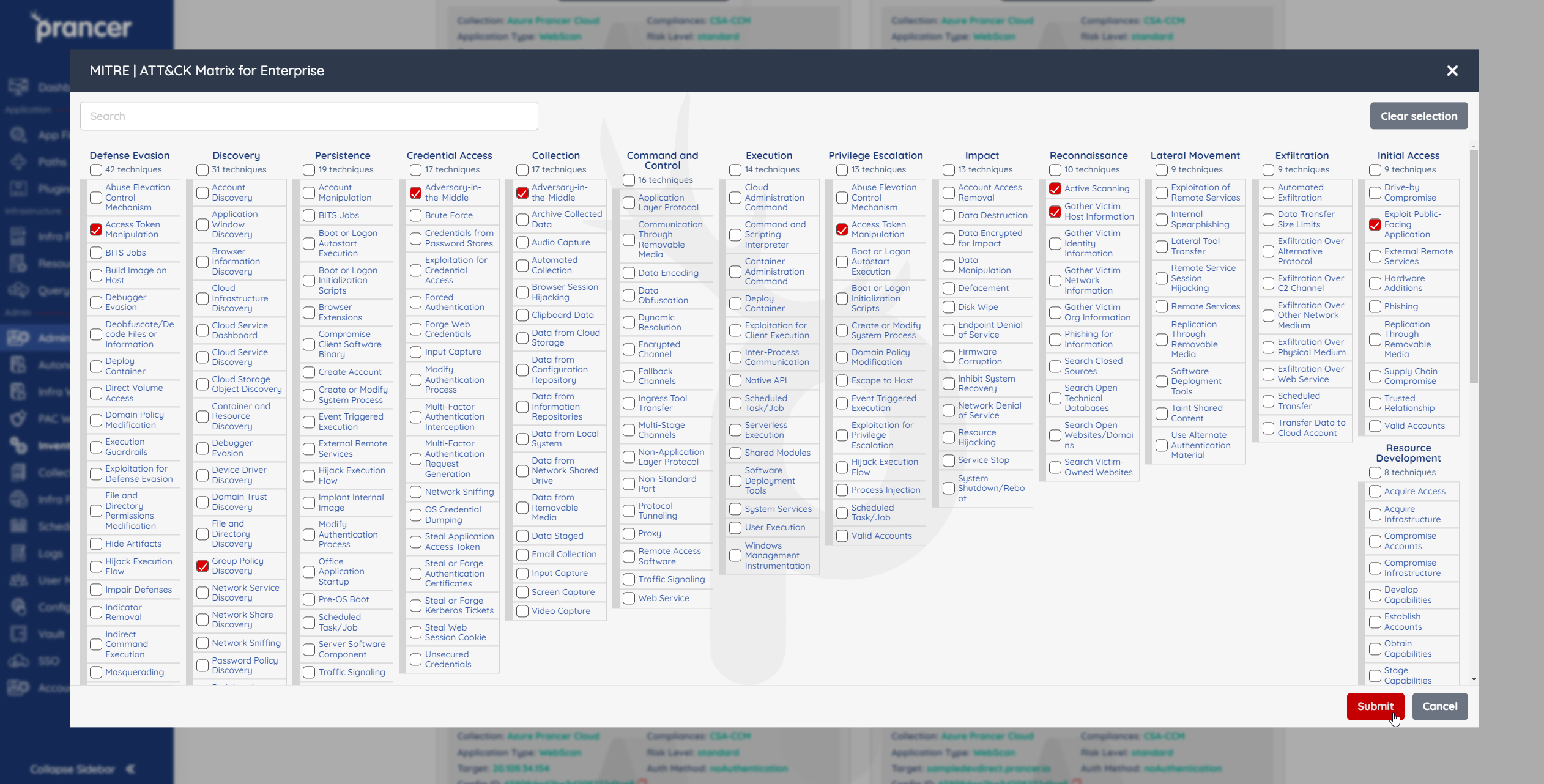Uncheck Group Policy Discovery
The width and height of the screenshot is (1544, 784).
pyautogui.click(x=202, y=566)
